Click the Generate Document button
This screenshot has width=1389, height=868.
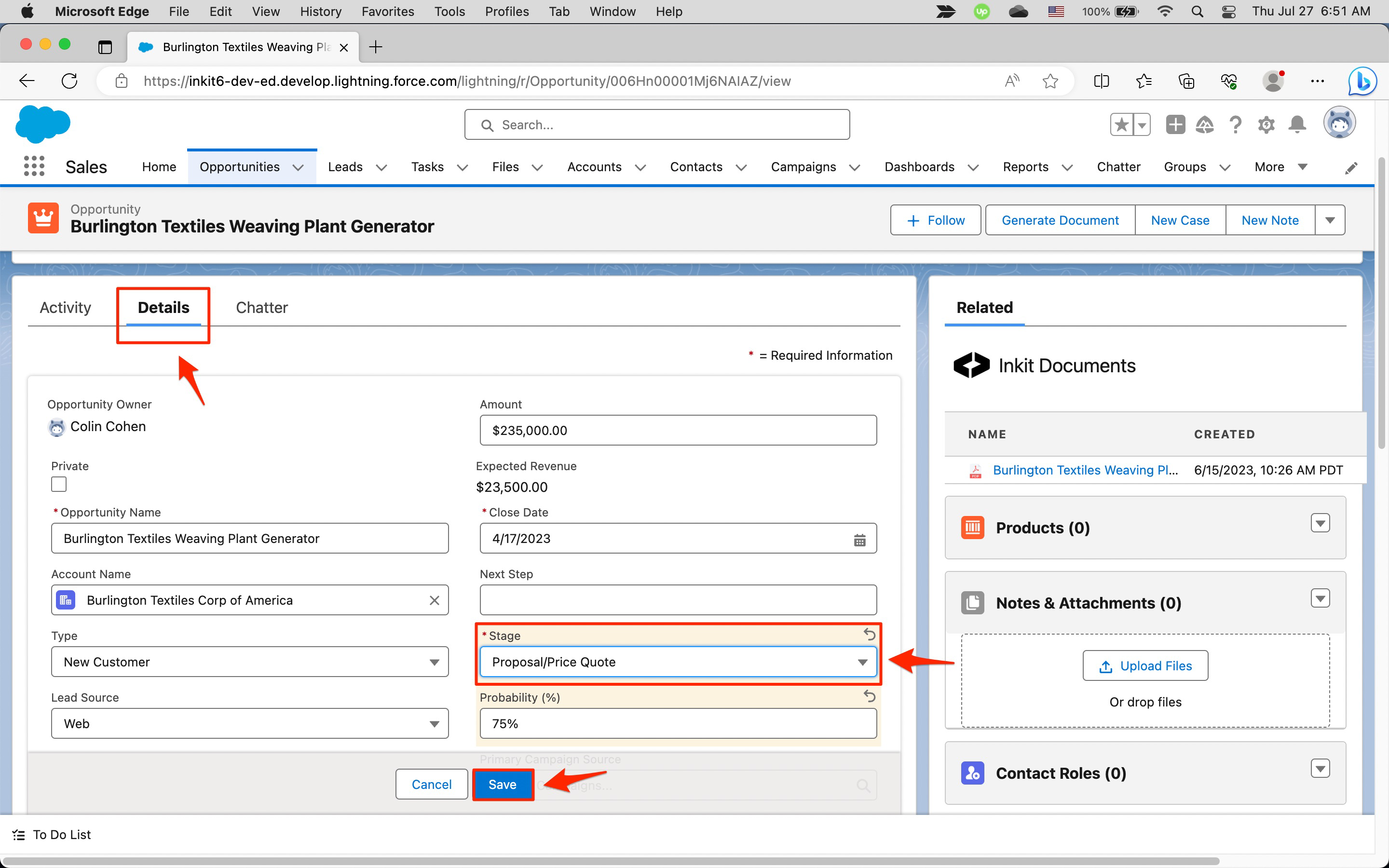[1060, 220]
